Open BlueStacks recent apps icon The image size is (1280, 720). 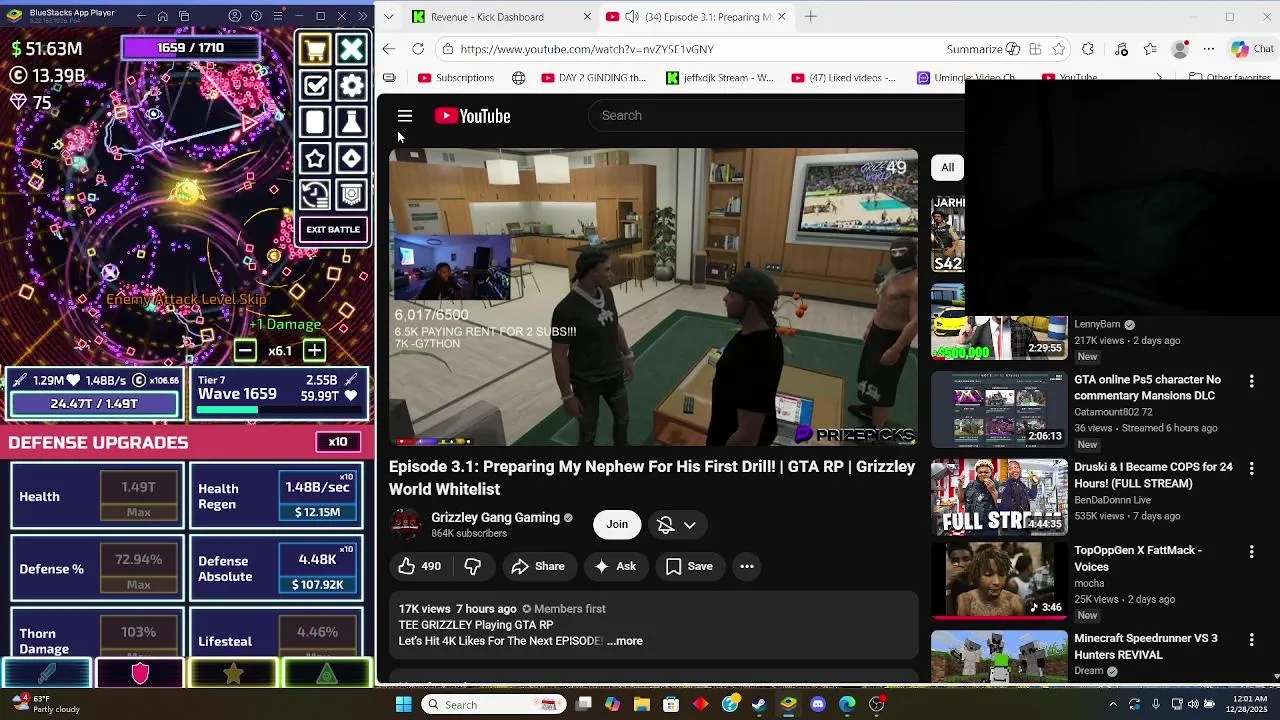coord(185,16)
